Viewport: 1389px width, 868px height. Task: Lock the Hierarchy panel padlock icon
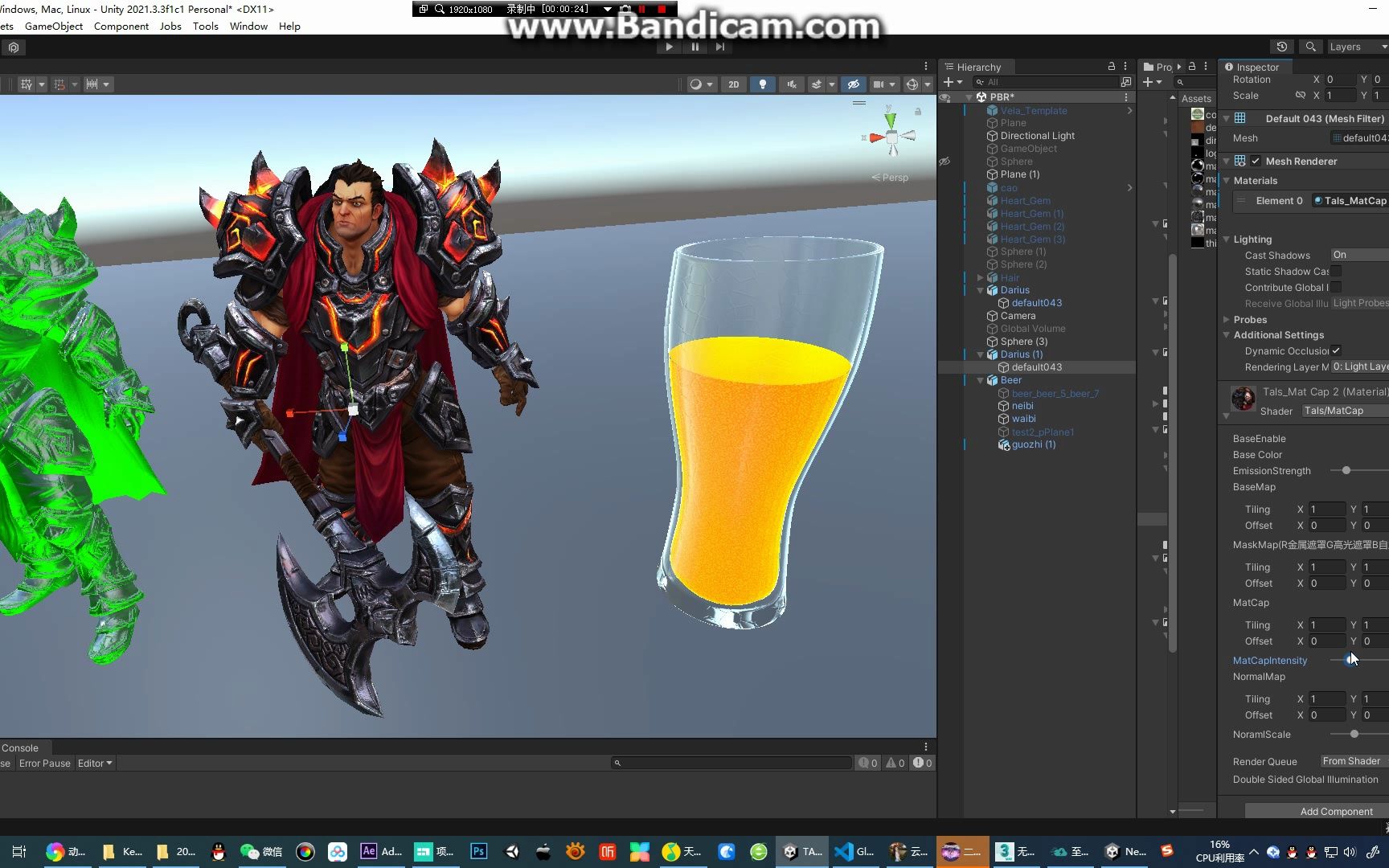point(1112,67)
